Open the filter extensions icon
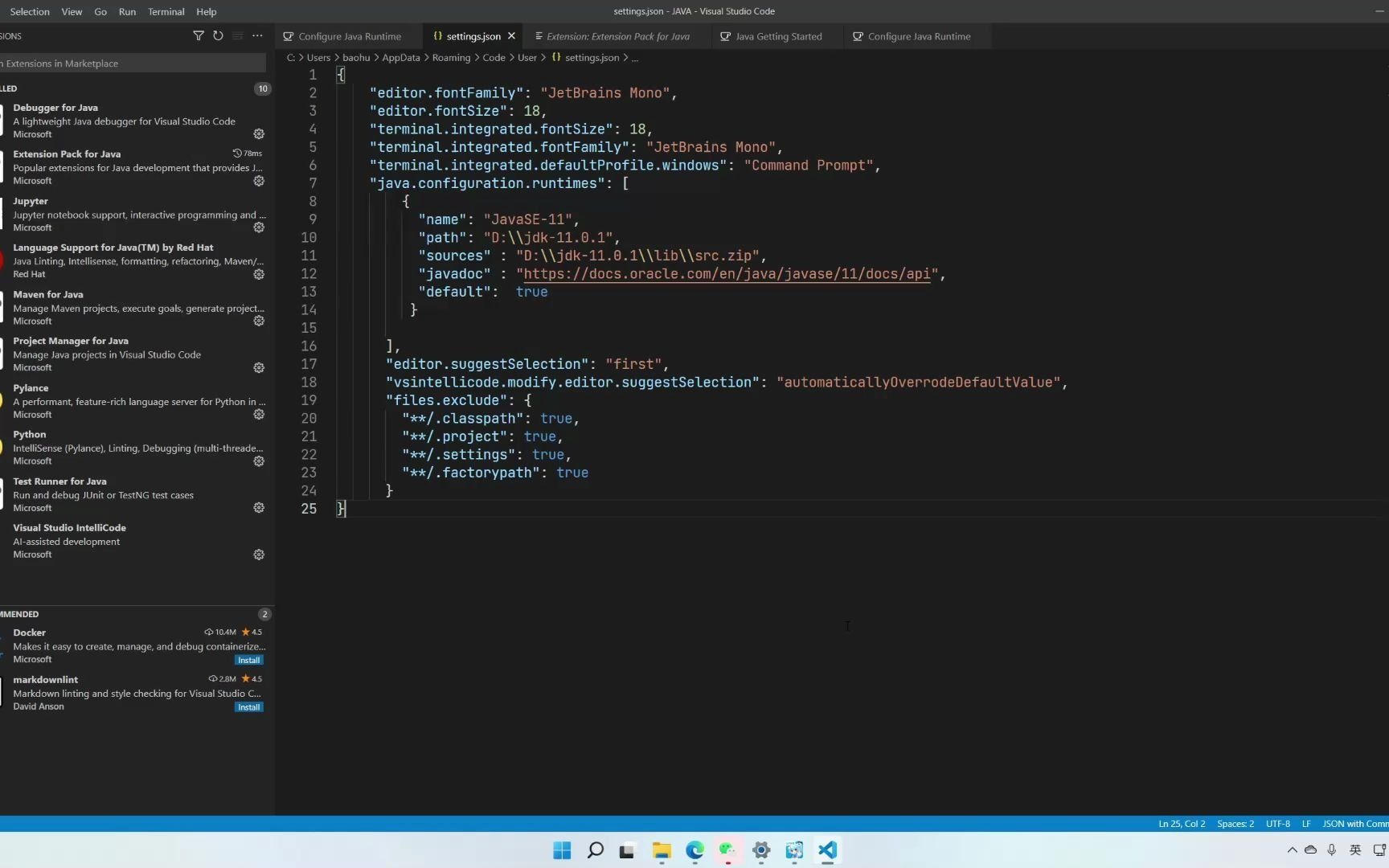Viewport: 1389px width, 868px height. (x=199, y=35)
